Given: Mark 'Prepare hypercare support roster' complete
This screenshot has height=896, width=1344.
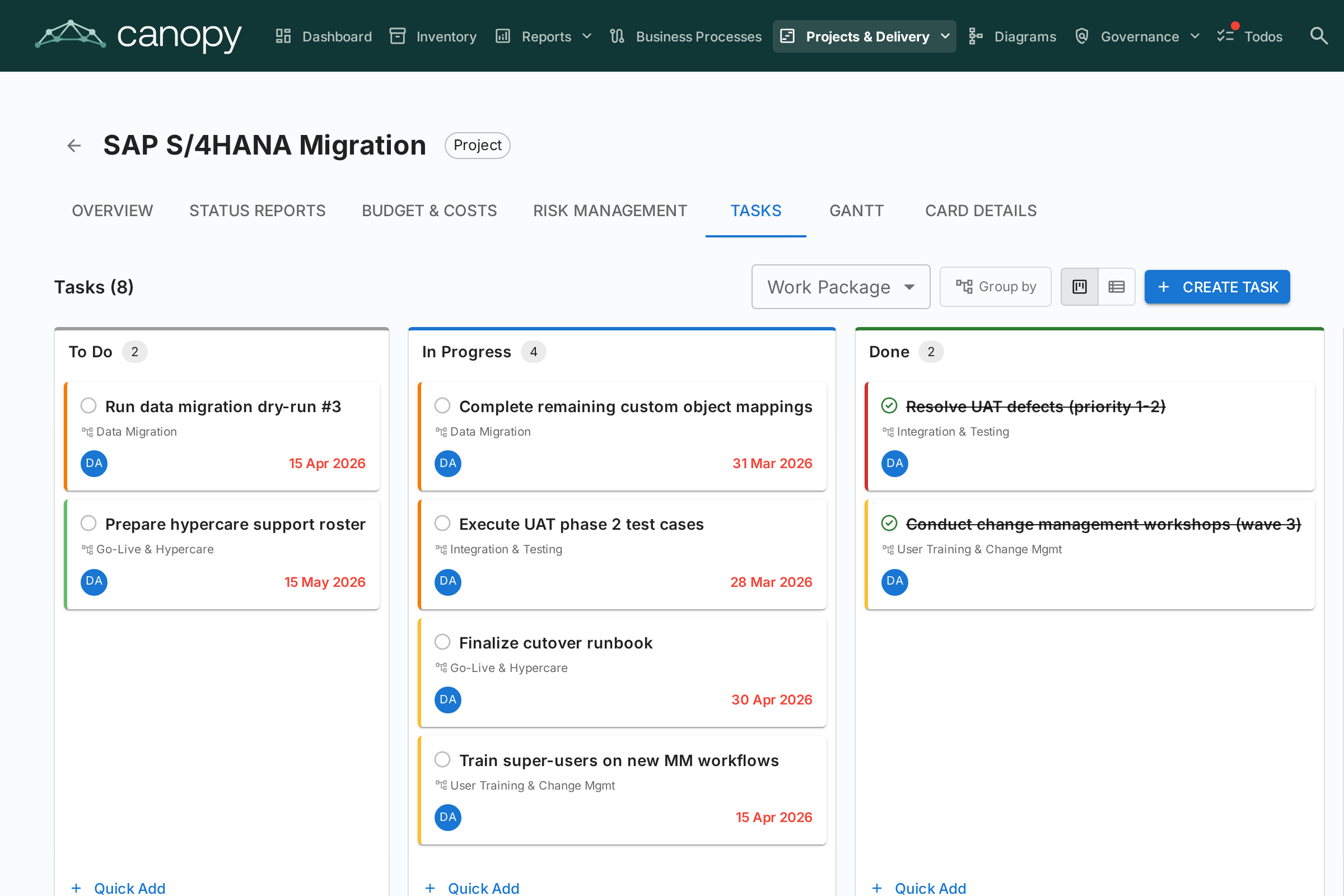Looking at the screenshot, I should coord(88,524).
